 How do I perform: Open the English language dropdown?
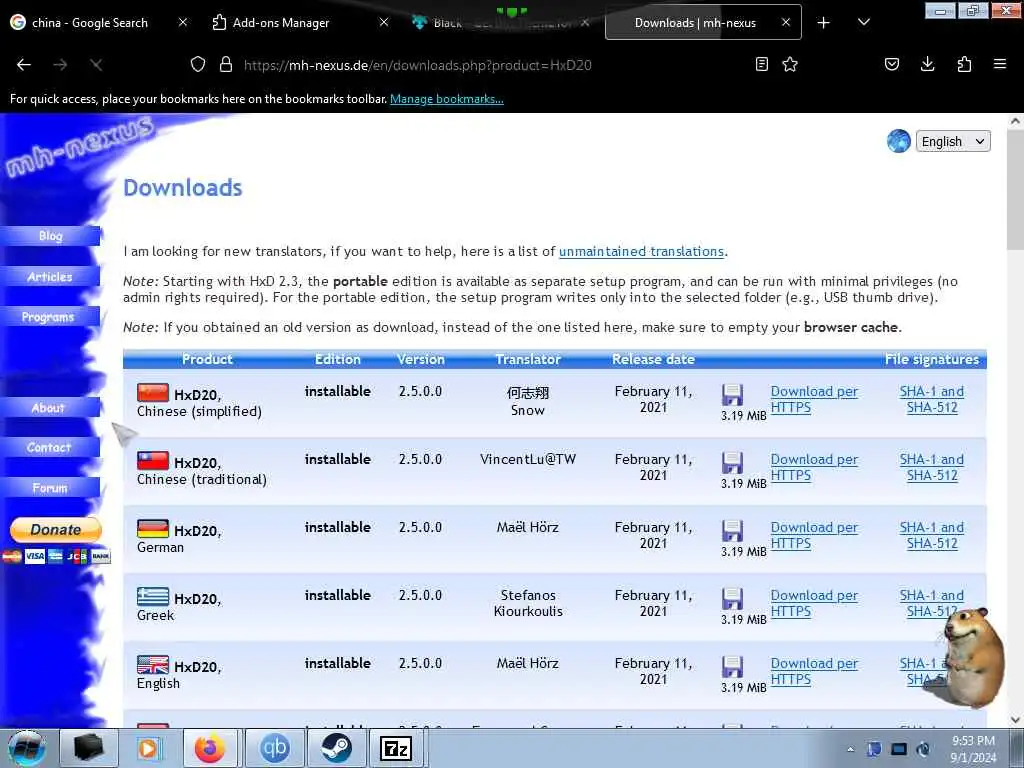(953, 142)
